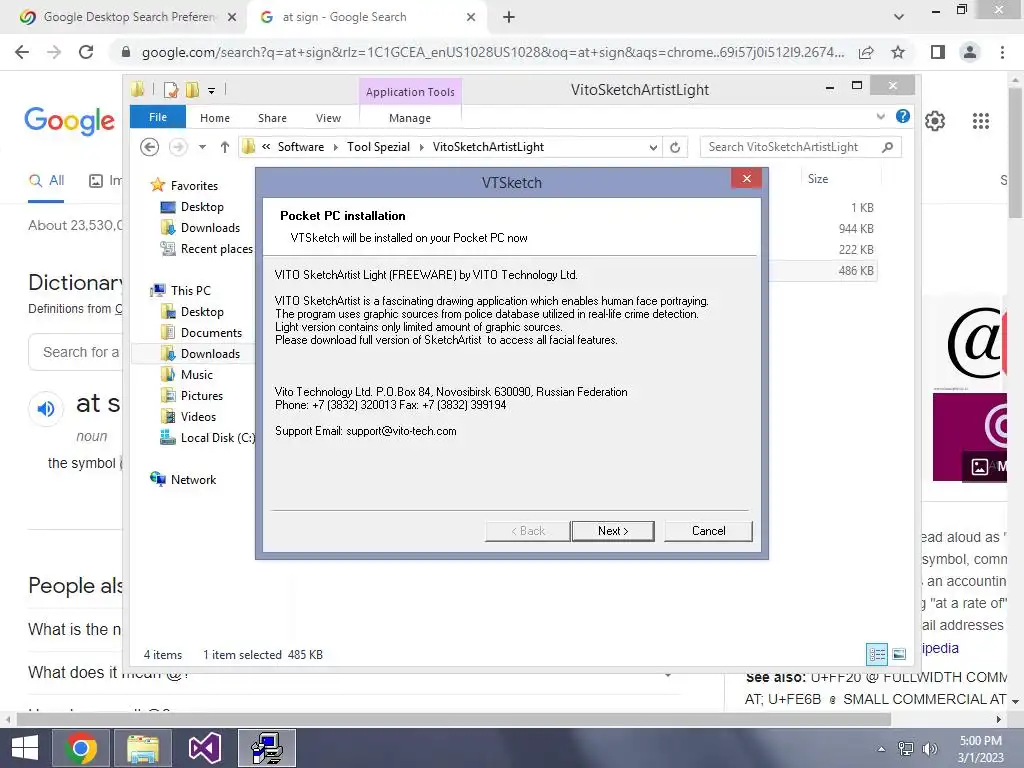
Task: Switch to the Share ribbon tab
Action: (272, 118)
